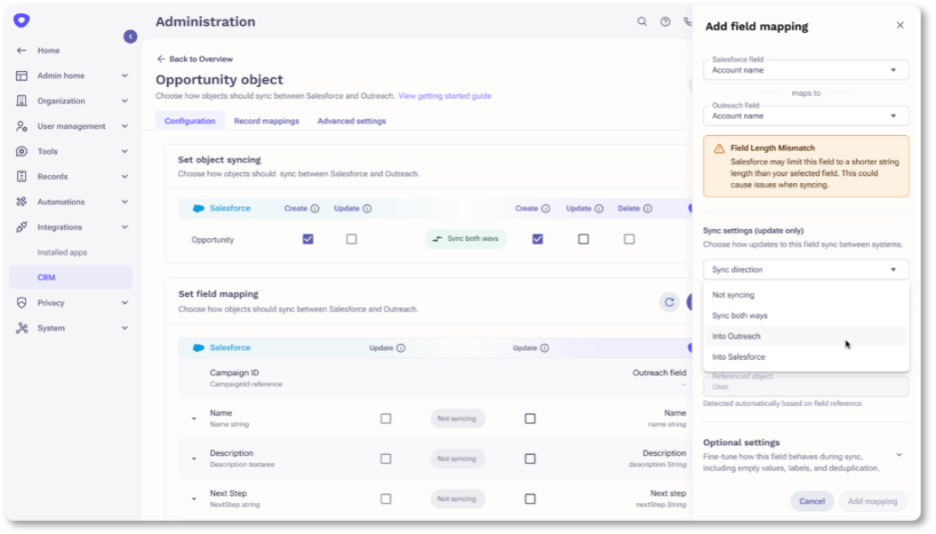This screenshot has height=534, width=936.
Task: Select Sync both ways option
Action: [806, 316]
